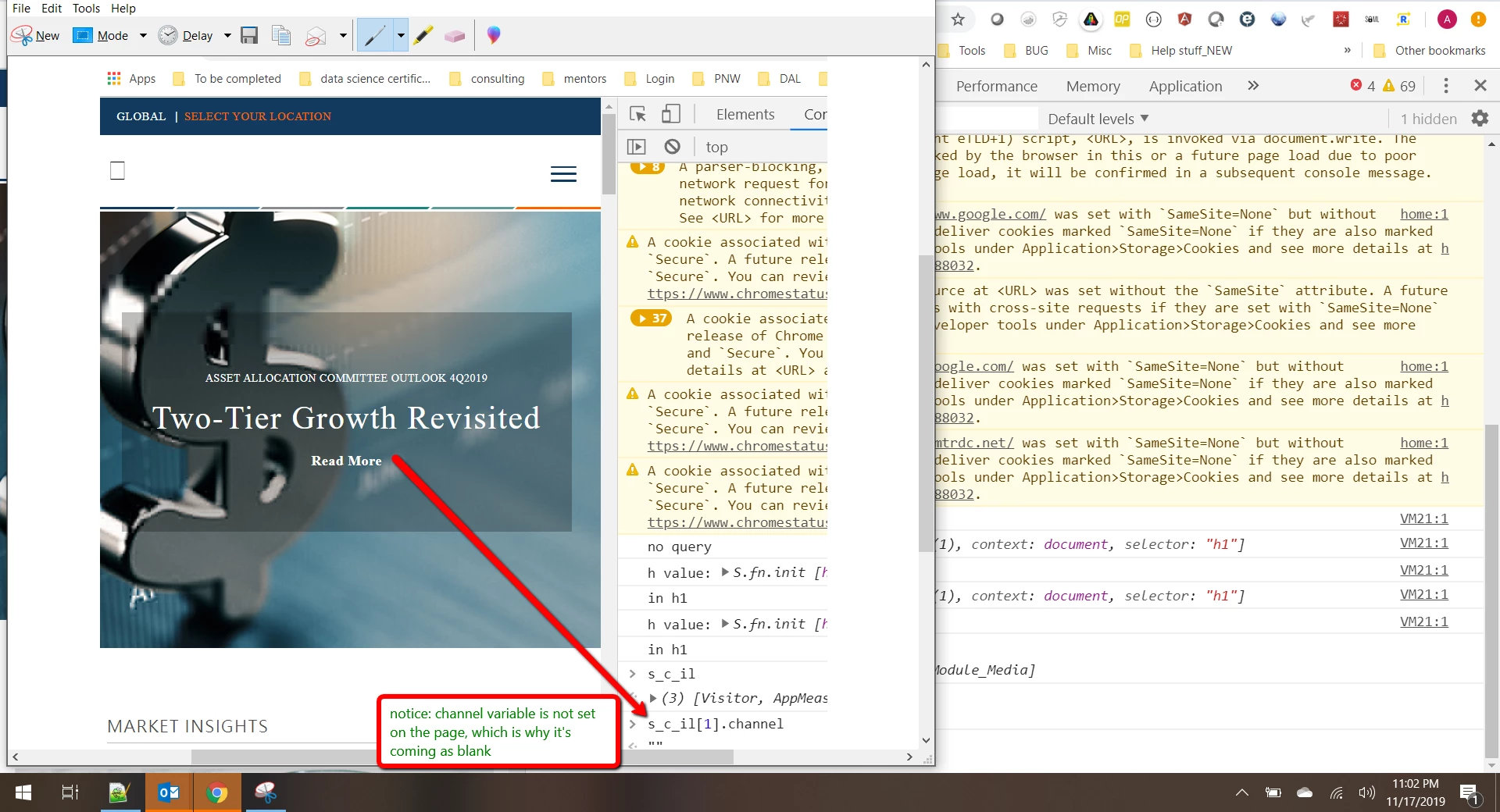Viewport: 1500px width, 812px height.
Task: Click the SAML extension icon
Action: (x=1372, y=20)
